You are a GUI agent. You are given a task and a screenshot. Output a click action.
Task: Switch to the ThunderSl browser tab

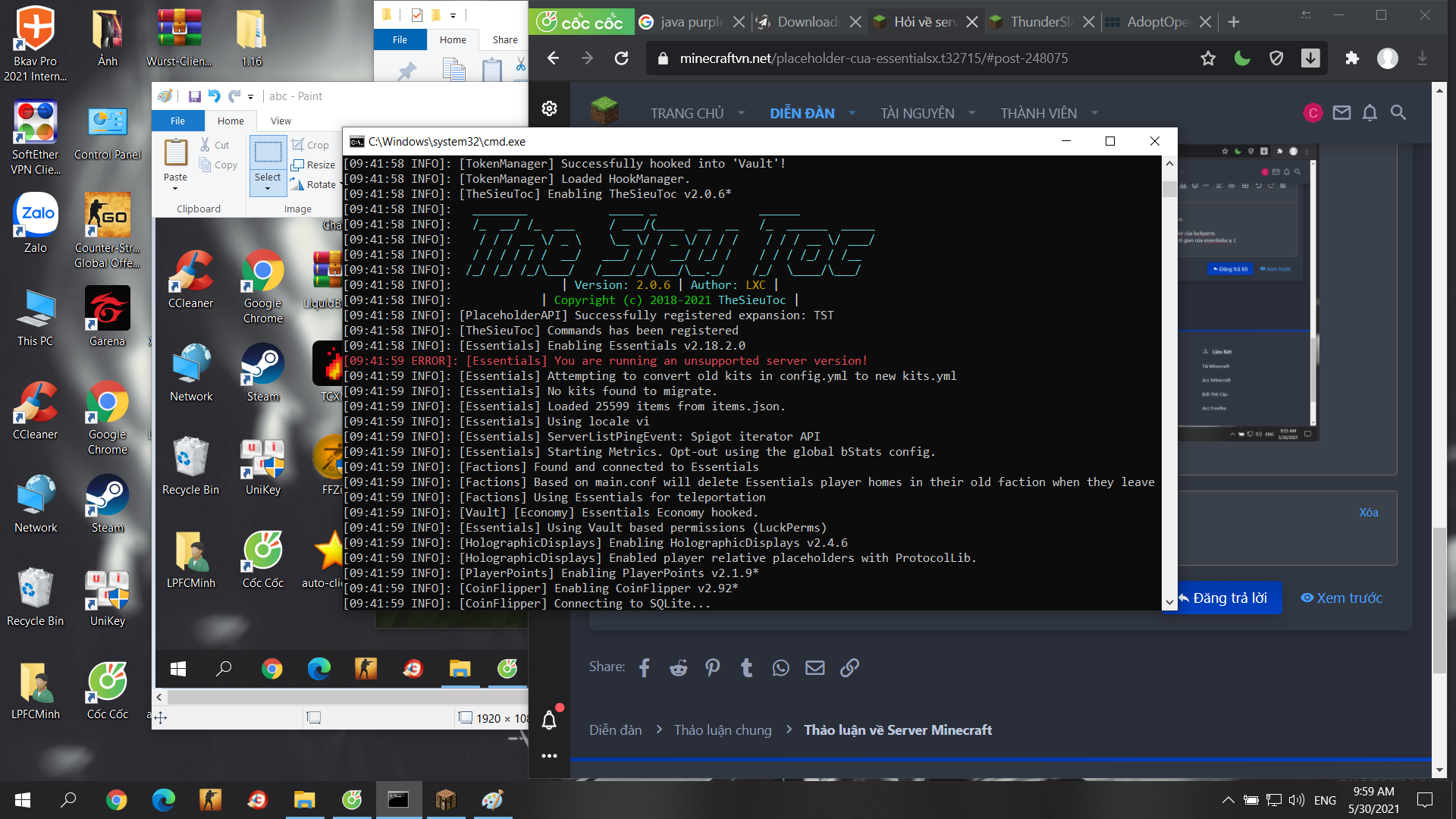click(x=1040, y=22)
